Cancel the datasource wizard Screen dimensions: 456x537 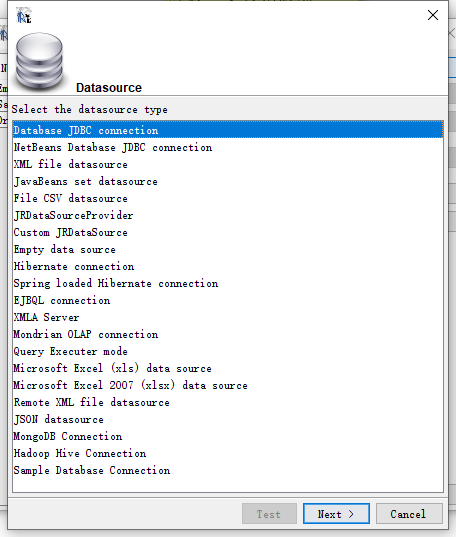(409, 514)
